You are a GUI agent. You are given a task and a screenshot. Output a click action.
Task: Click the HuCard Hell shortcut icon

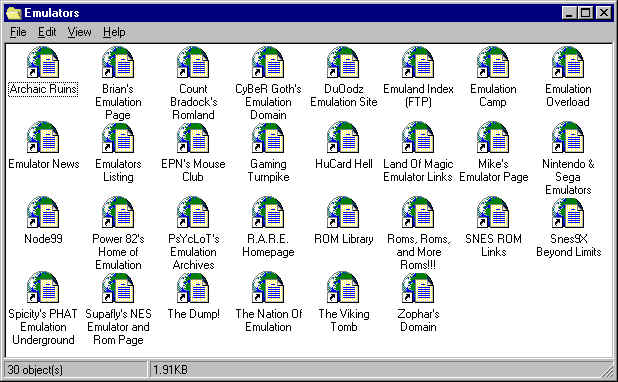[x=343, y=137]
